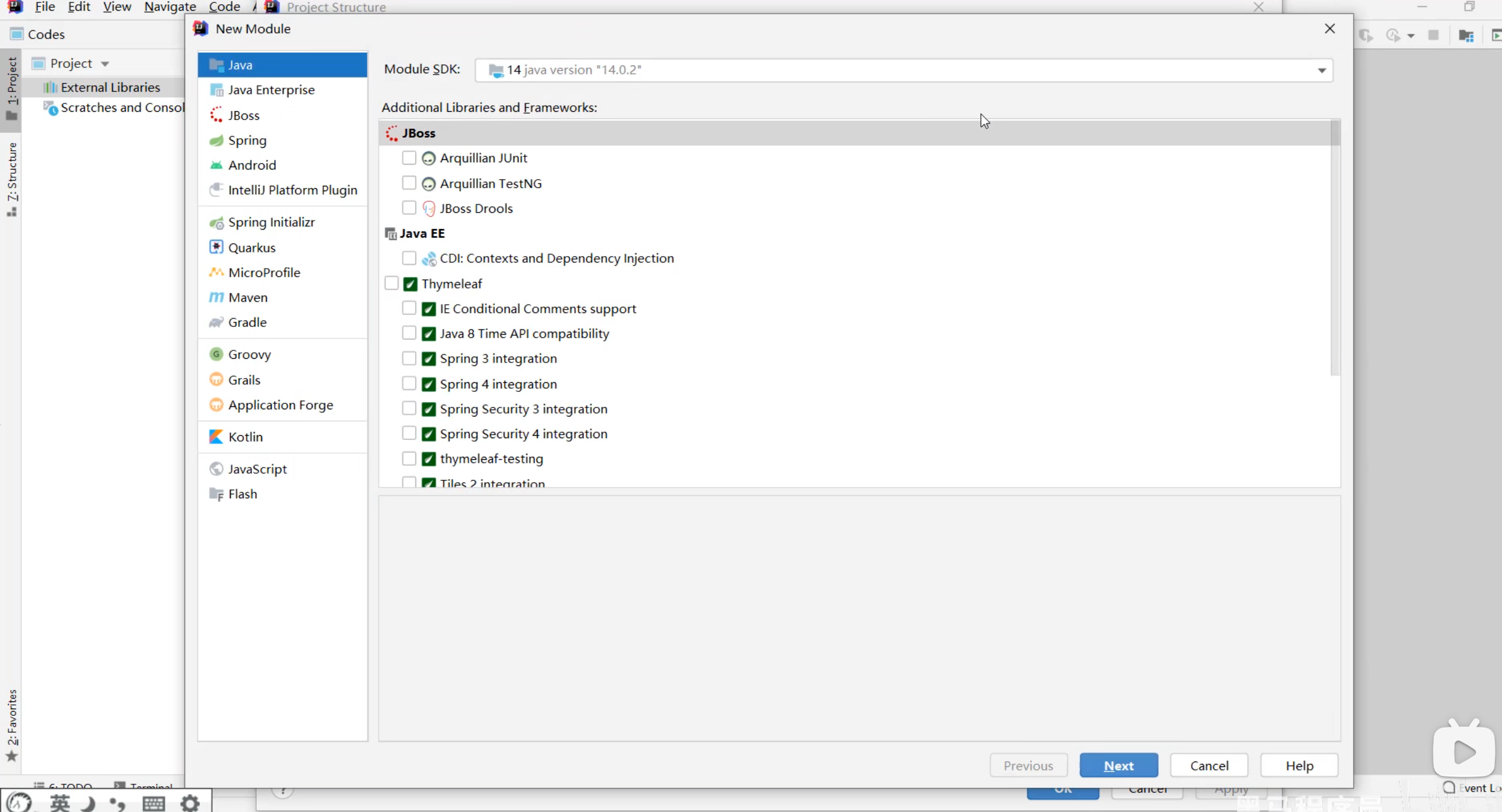
Task: Click the Next button
Action: click(x=1118, y=766)
